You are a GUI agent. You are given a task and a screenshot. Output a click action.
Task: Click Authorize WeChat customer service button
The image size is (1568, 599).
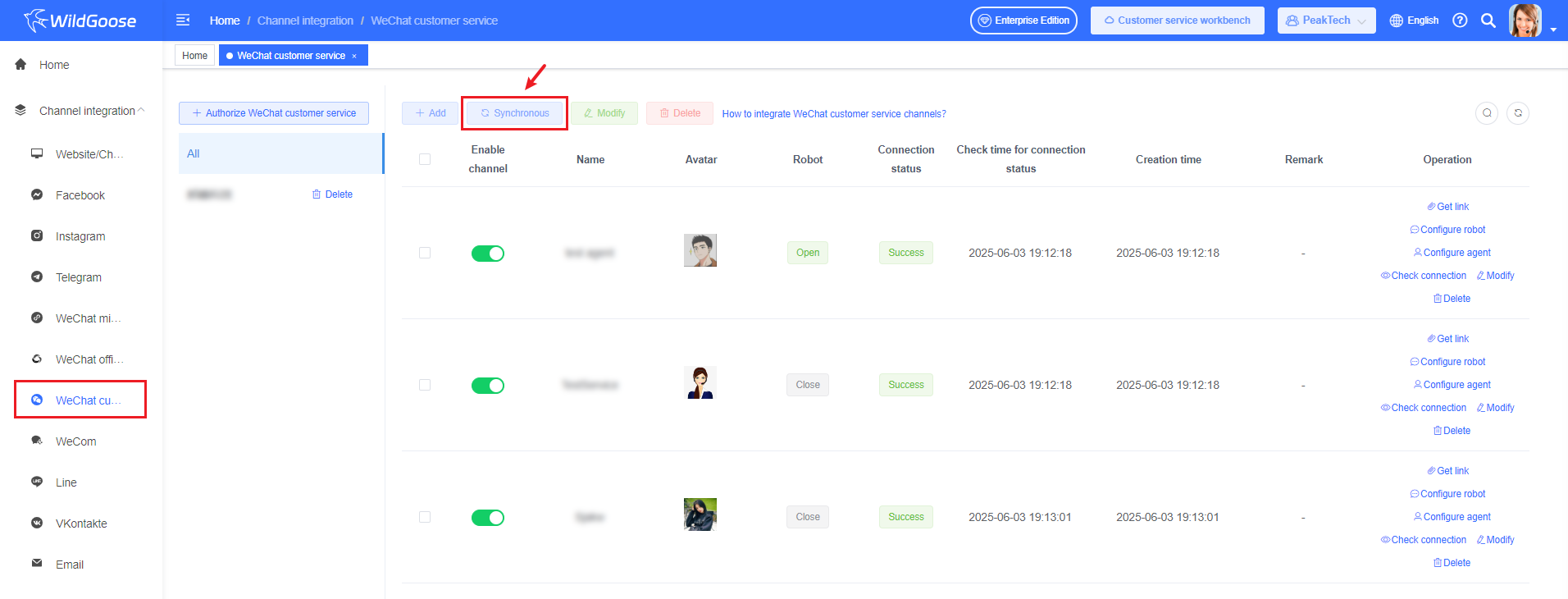click(274, 113)
